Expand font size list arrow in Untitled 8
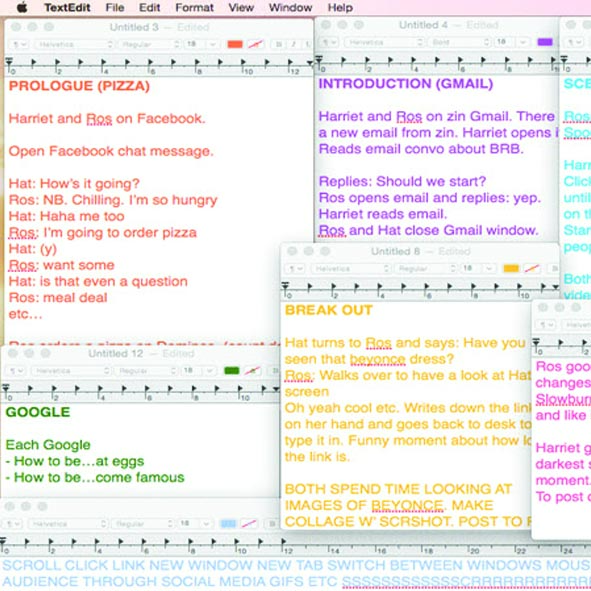The image size is (591, 591). click(489, 268)
